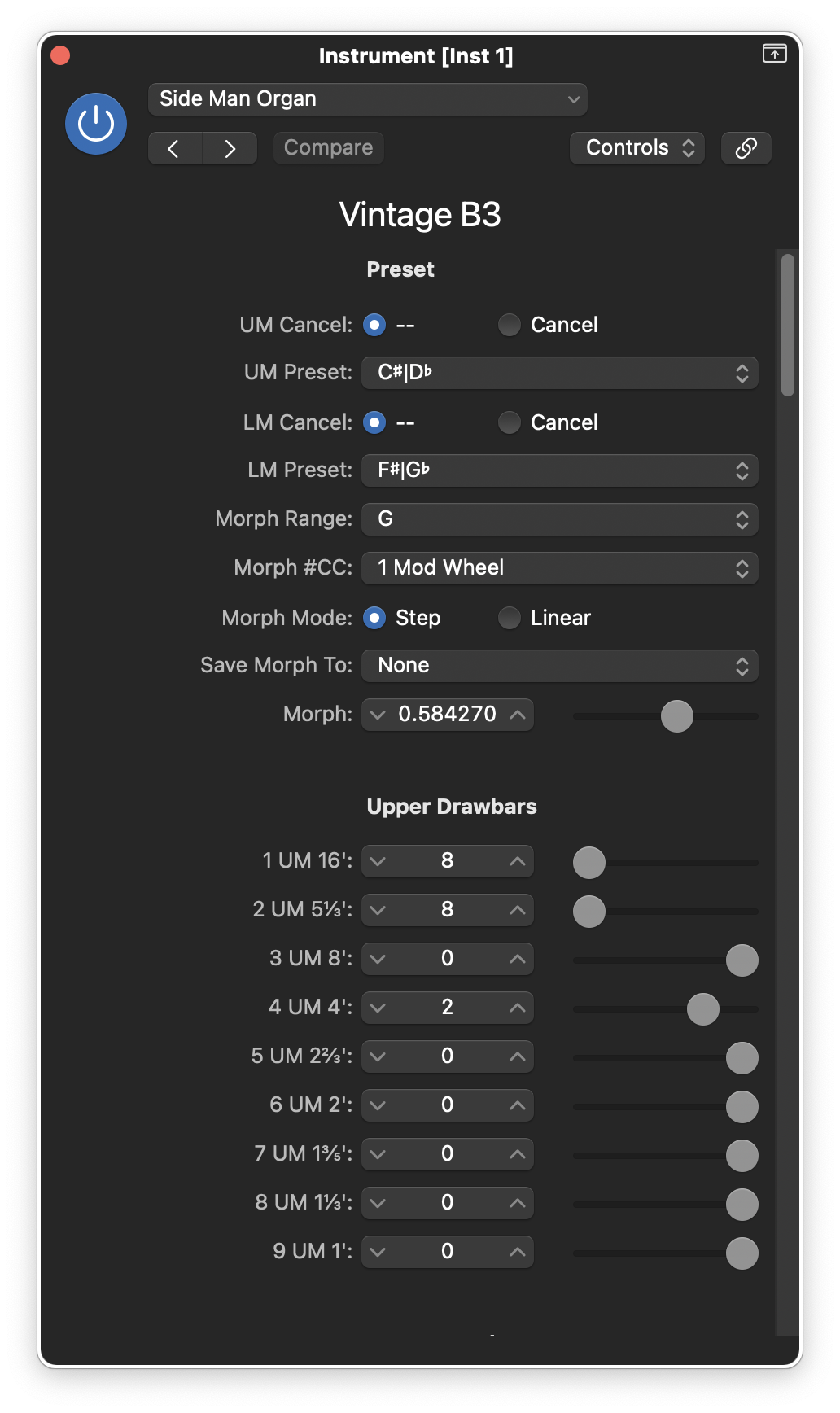Screen dimensions: 840x1413
Task: Click the 1 UM 16' drawbar slider thumb
Action: [x=589, y=863]
